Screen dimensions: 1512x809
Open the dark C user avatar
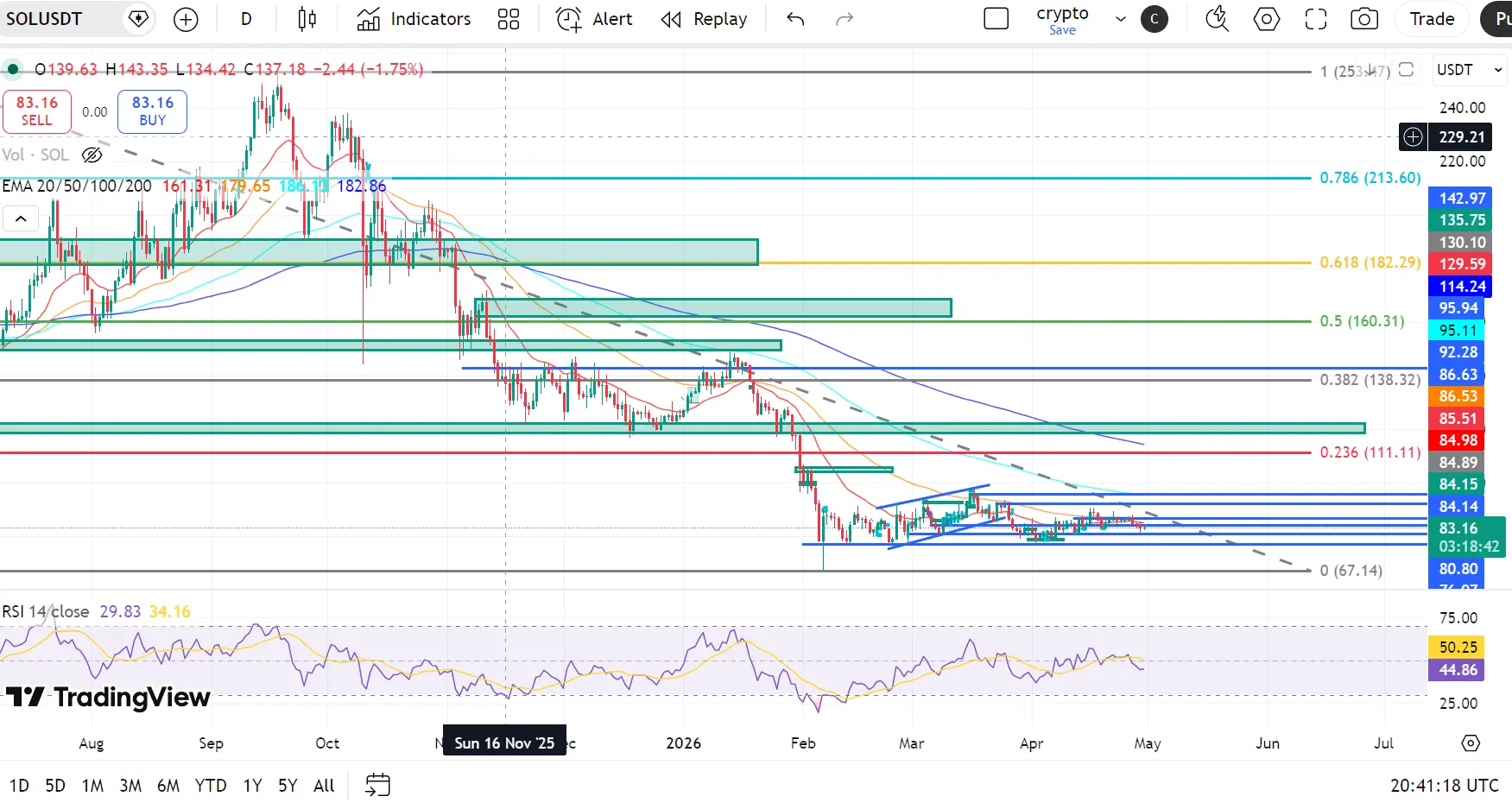pyautogui.click(x=1155, y=19)
